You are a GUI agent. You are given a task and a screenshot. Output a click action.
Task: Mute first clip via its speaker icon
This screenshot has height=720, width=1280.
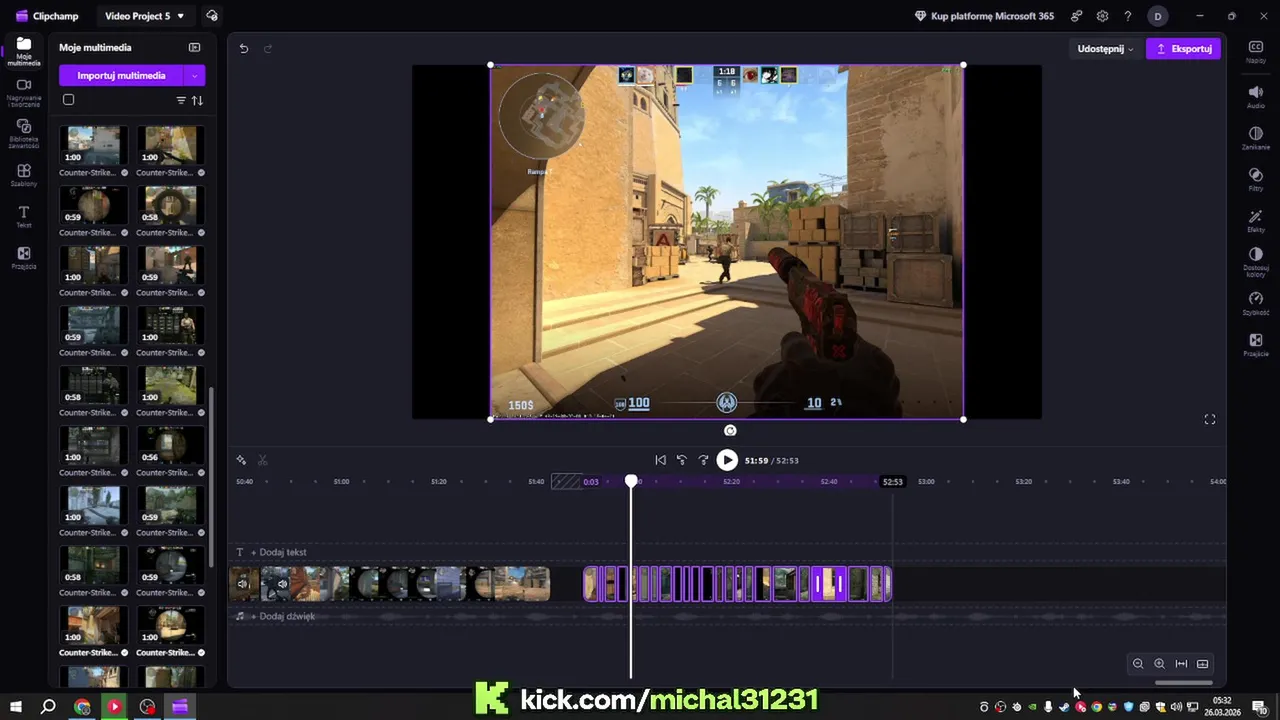coord(243,584)
